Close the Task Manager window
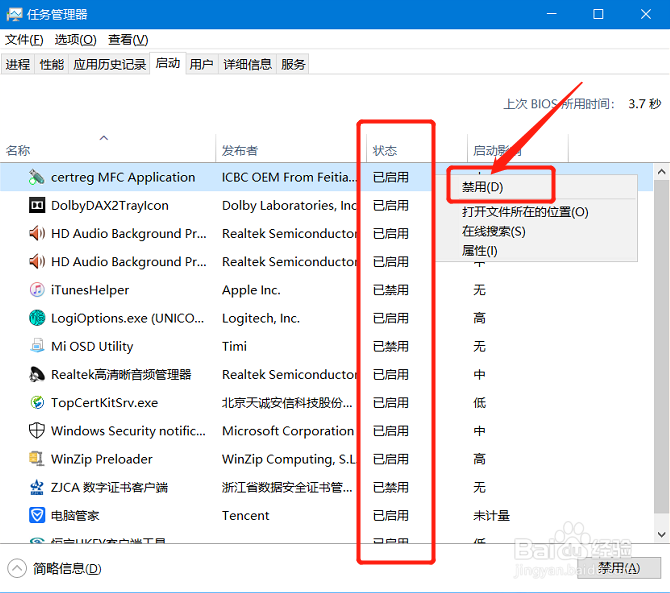The height and width of the screenshot is (593, 670). click(646, 14)
